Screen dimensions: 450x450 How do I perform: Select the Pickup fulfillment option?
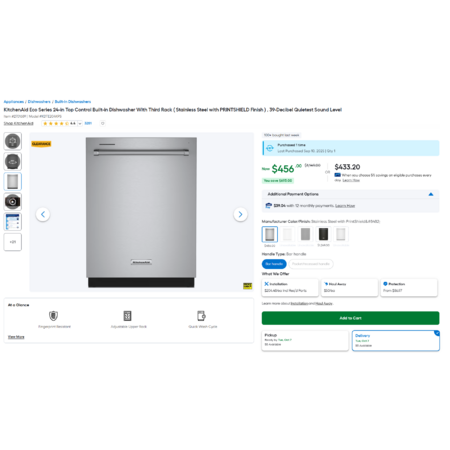pyautogui.click(x=305, y=341)
